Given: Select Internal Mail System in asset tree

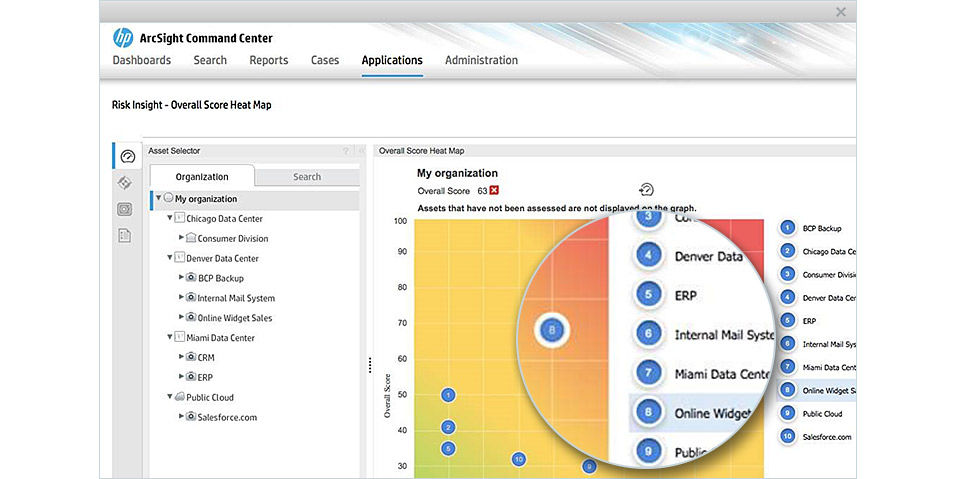Looking at the screenshot, I should [235, 298].
